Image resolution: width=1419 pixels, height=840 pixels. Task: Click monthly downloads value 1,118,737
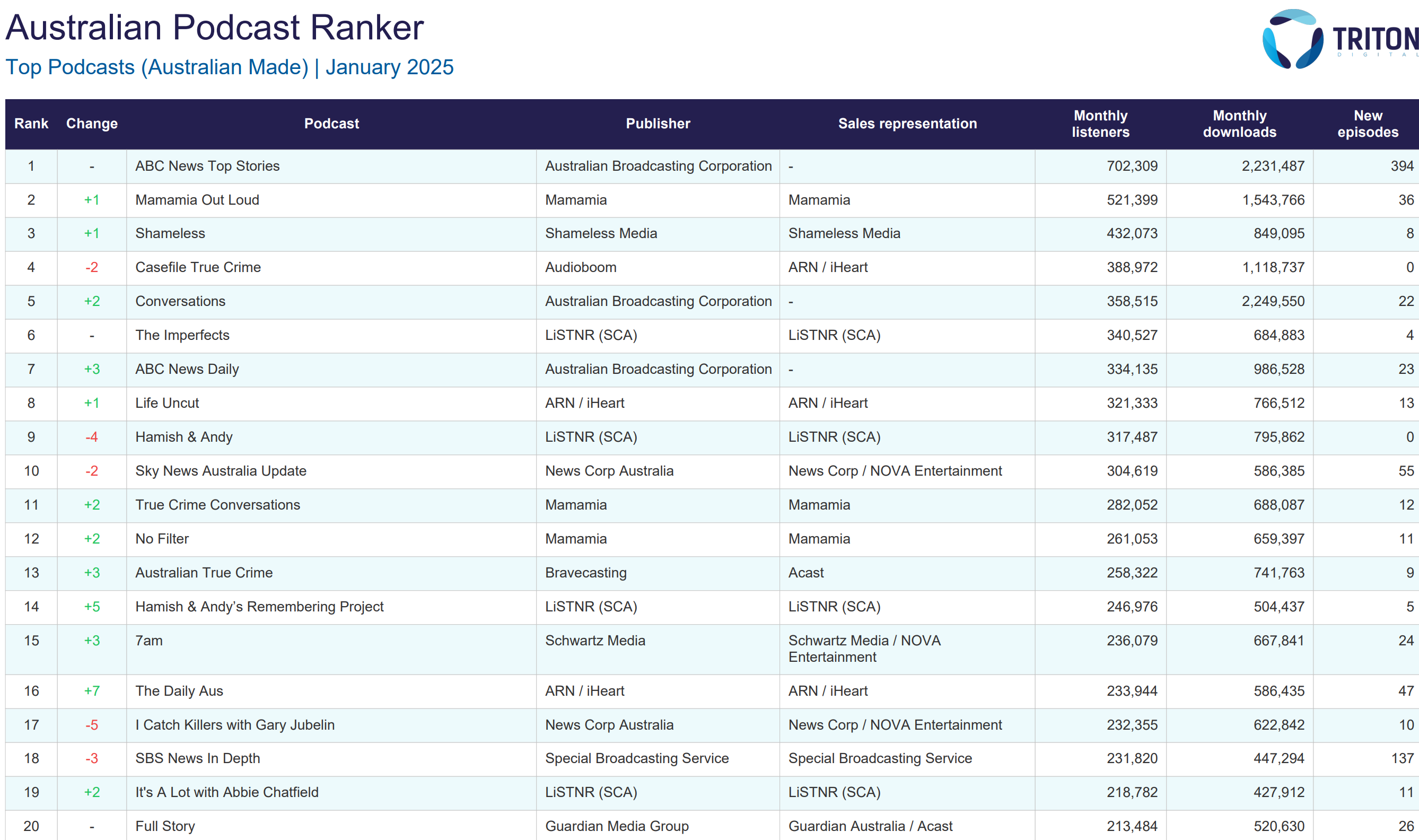pyautogui.click(x=1273, y=267)
